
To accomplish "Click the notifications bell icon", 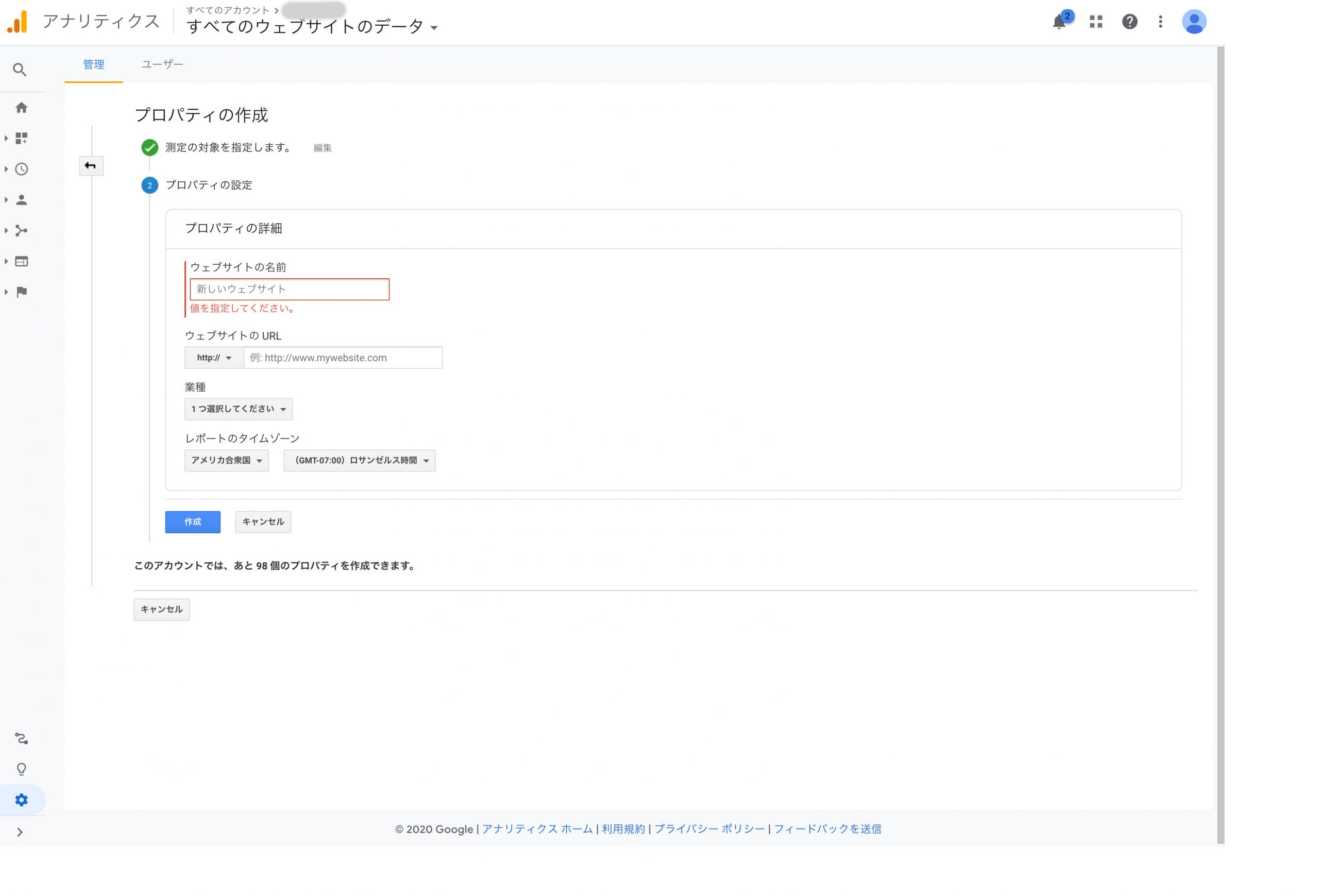I will point(1058,22).
